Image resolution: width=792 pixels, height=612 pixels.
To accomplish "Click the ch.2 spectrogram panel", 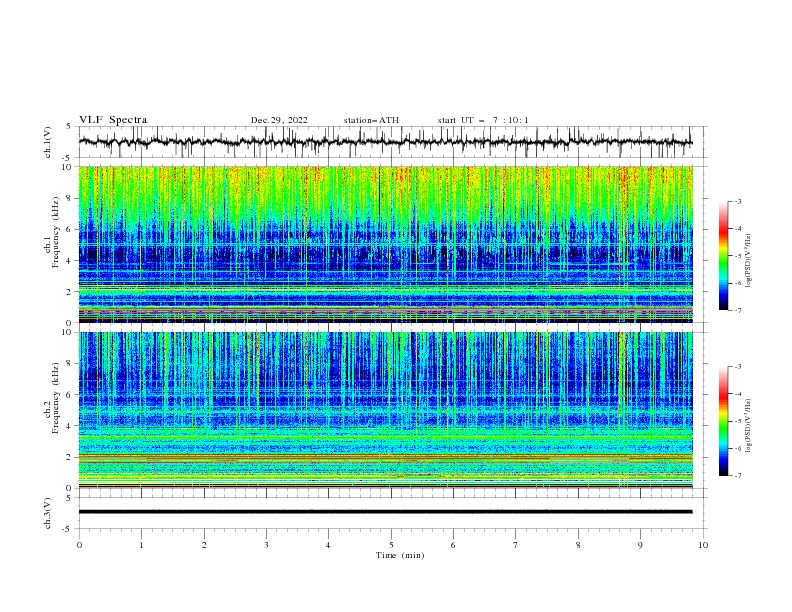I will 385,410.
